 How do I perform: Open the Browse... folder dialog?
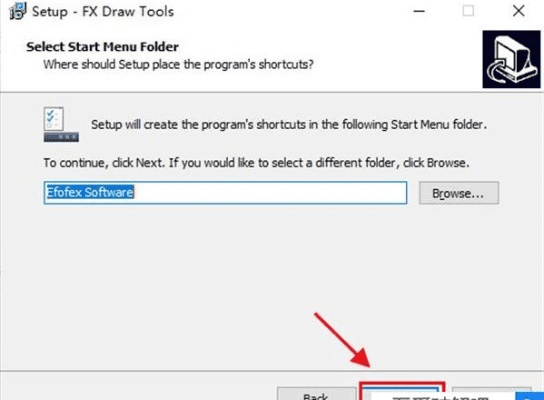pyautogui.click(x=459, y=193)
